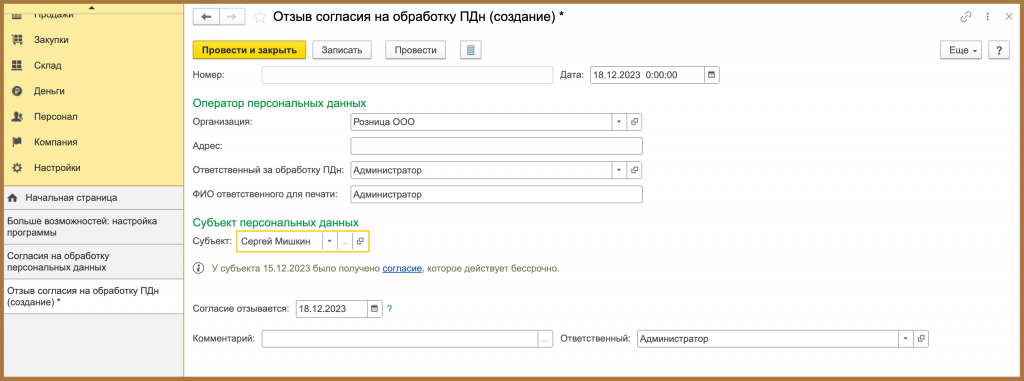Expand Ответственный за обработку ПДн dropdown
This screenshot has height=381, width=1024.
pos(619,170)
